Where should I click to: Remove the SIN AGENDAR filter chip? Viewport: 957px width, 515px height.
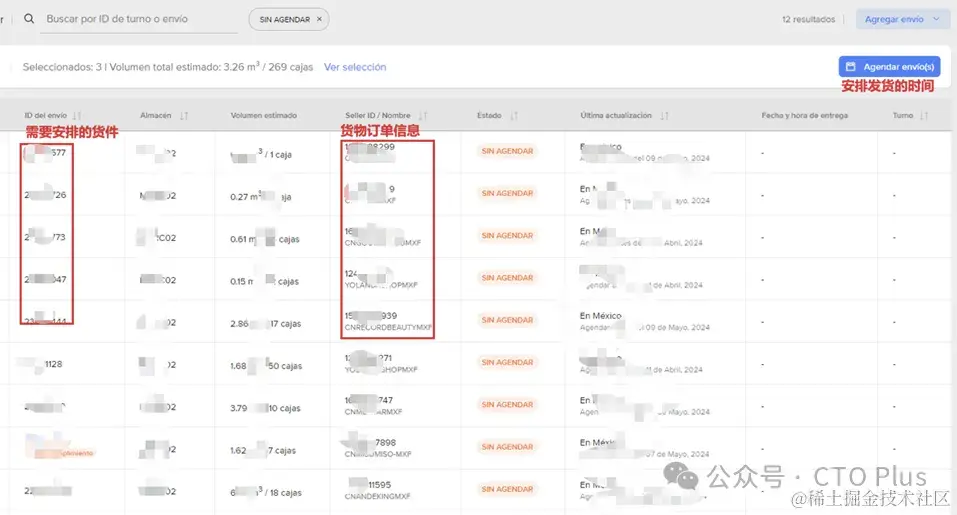[319, 19]
